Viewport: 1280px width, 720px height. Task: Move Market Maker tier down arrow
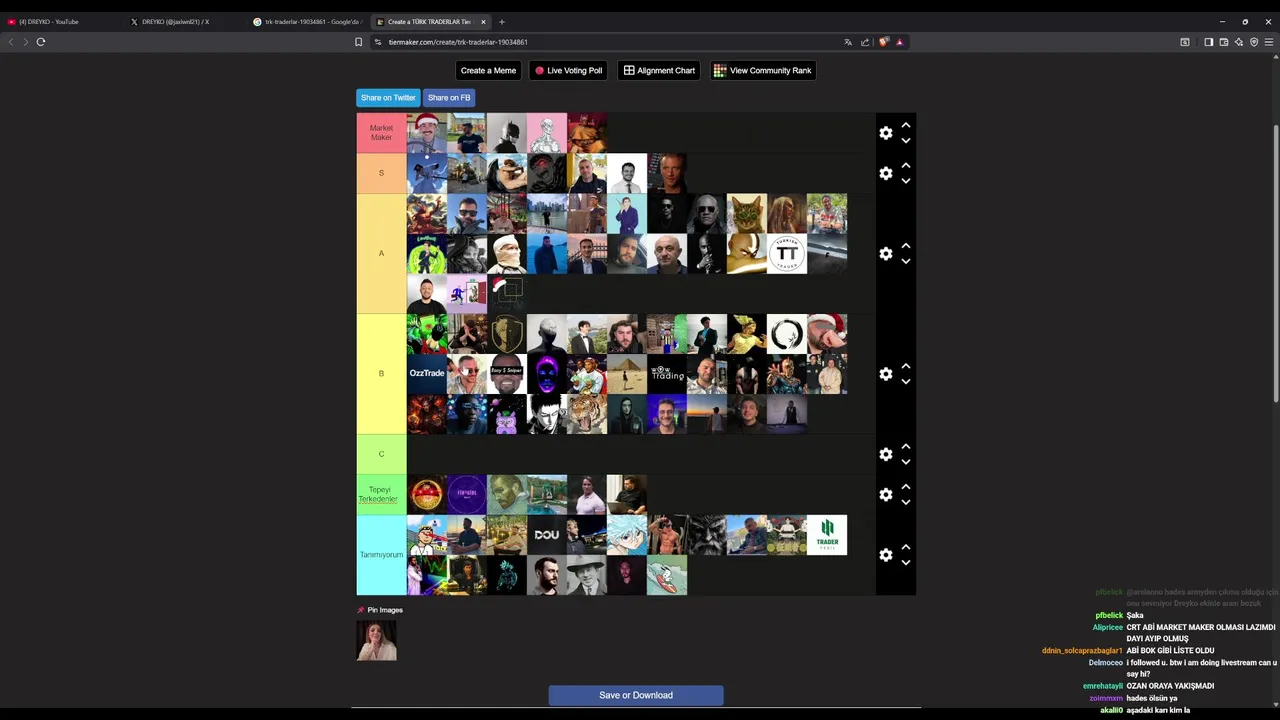pos(905,141)
